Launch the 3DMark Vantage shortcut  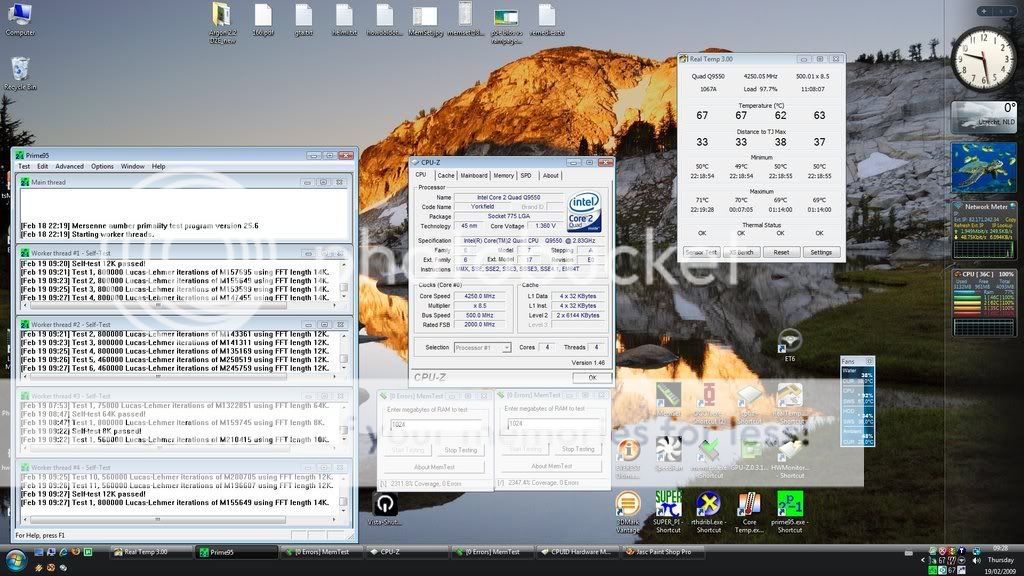628,512
